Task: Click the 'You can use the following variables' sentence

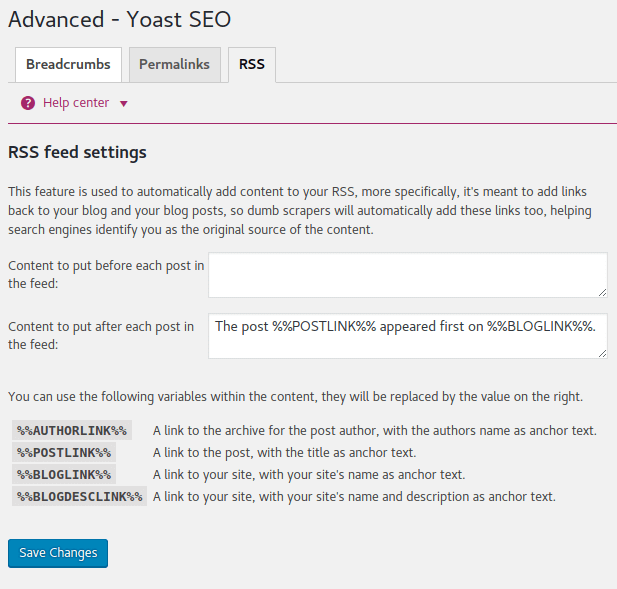Action: [x=296, y=396]
